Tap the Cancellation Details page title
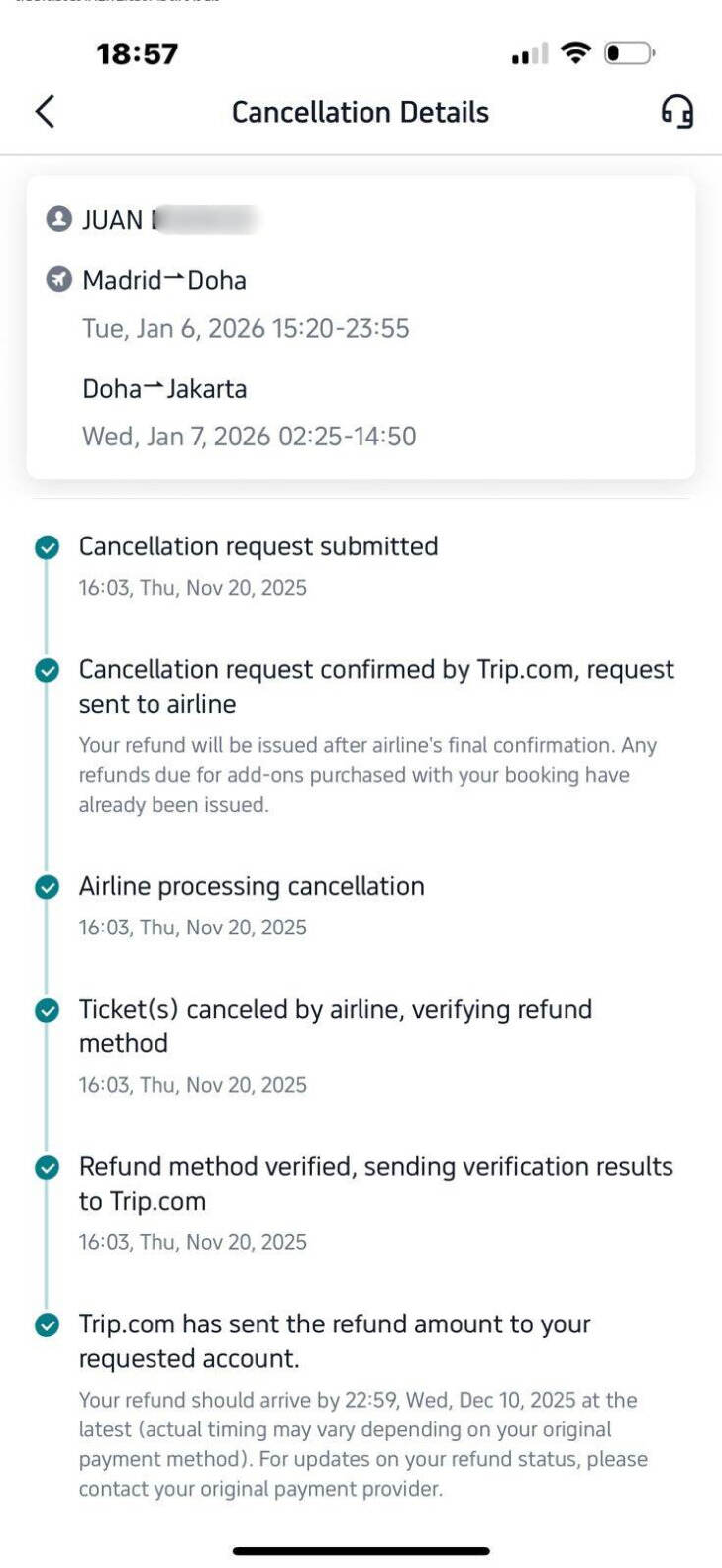 (x=361, y=112)
